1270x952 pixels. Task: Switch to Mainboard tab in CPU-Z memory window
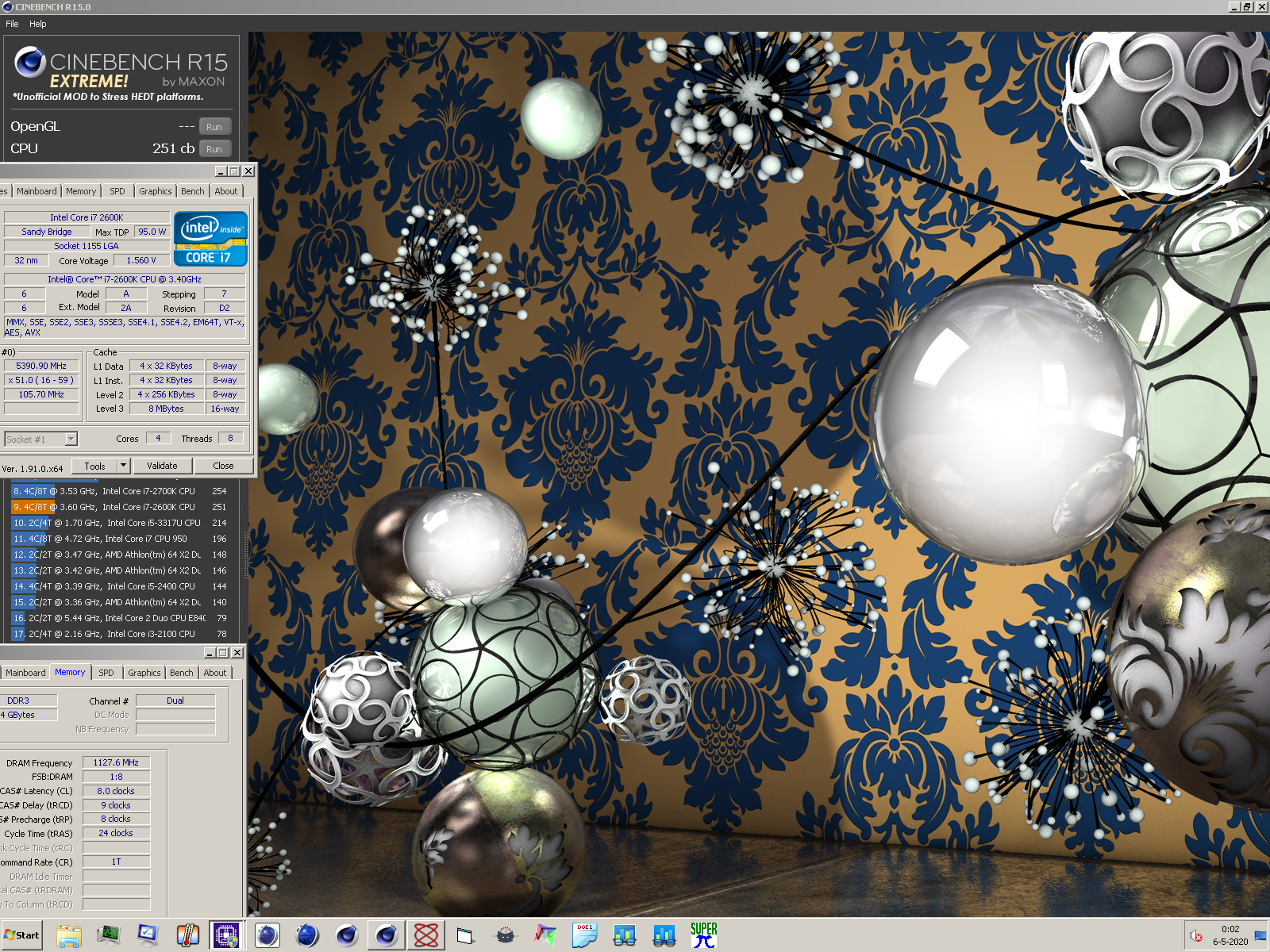tap(25, 673)
